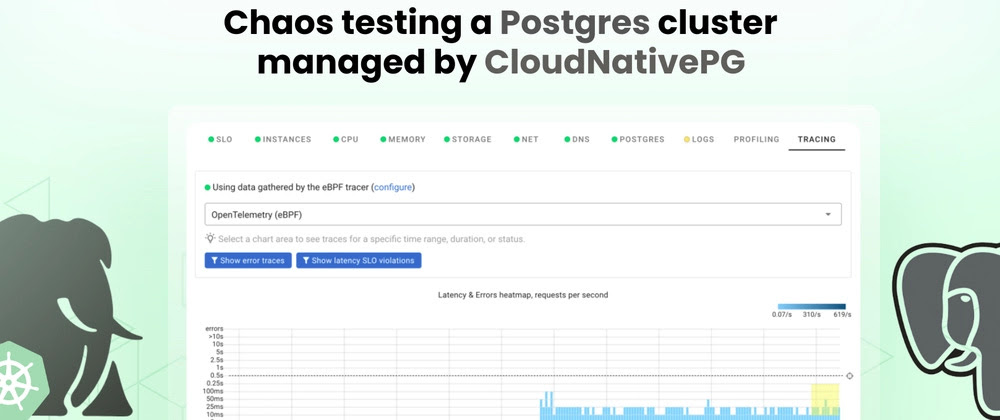
Task: Open the MEMORY tab
Action: tap(406, 139)
